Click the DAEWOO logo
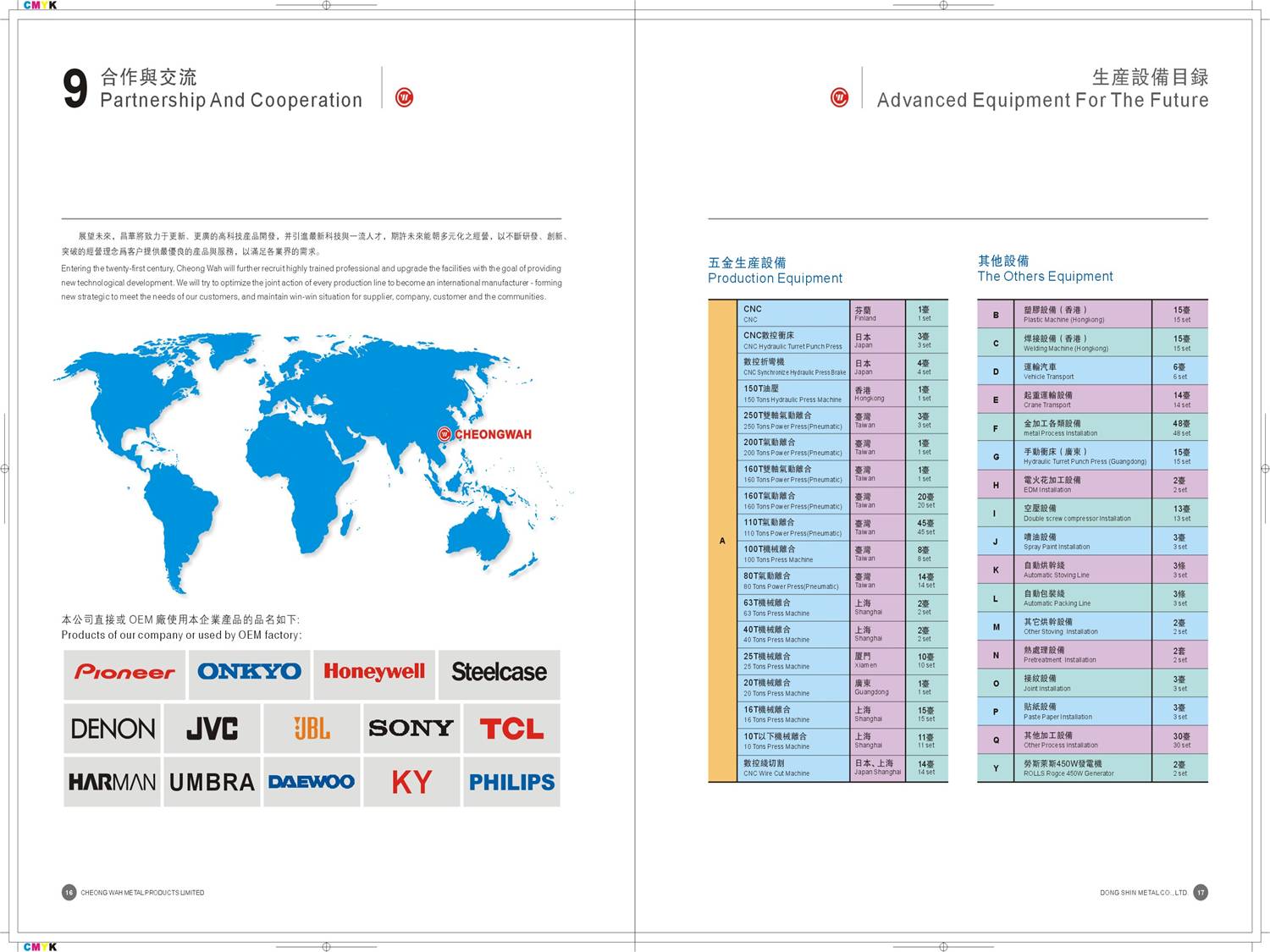The height and width of the screenshot is (952, 1270). click(x=312, y=782)
